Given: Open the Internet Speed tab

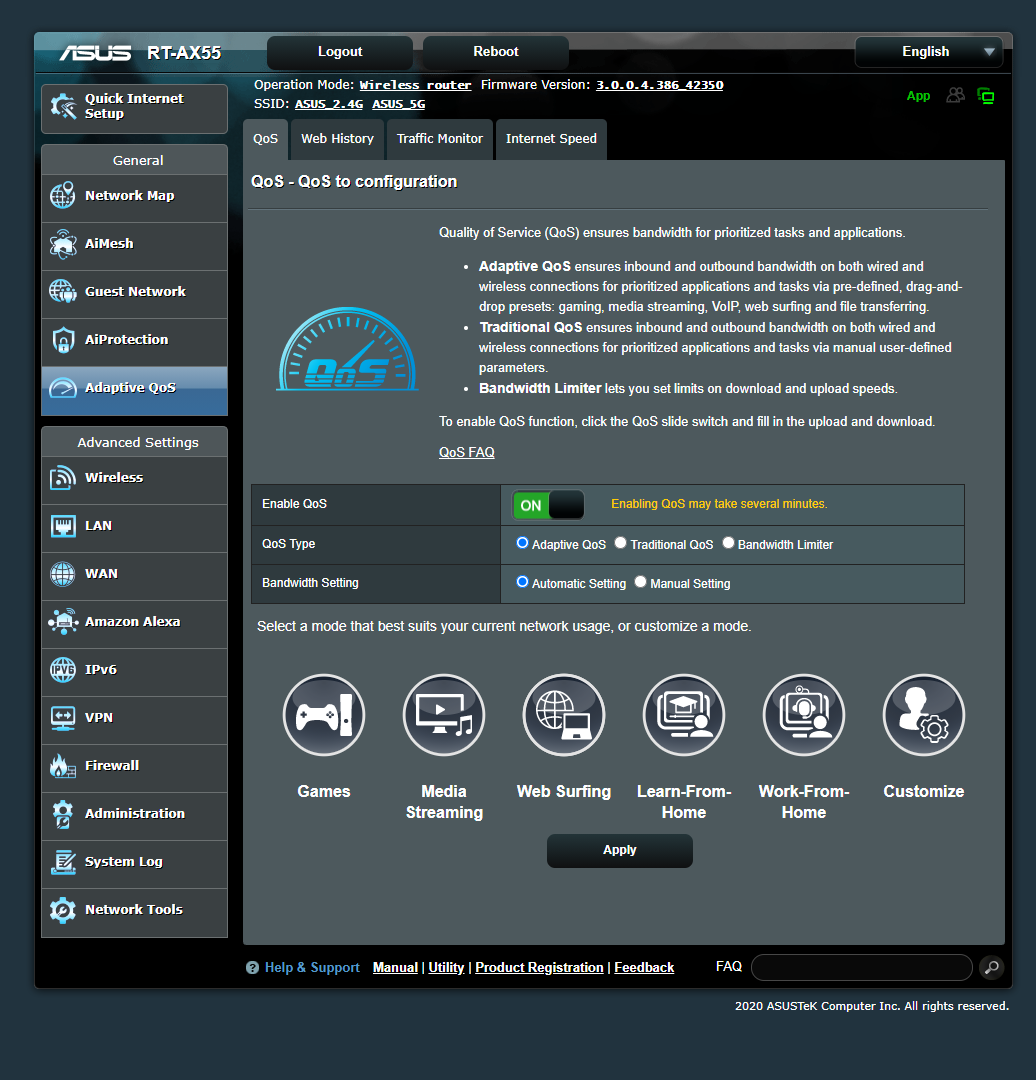Looking at the screenshot, I should point(551,139).
